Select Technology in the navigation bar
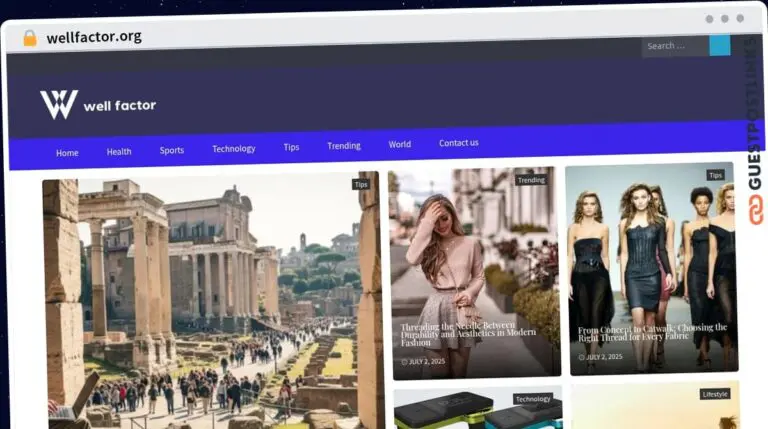Viewport: 768px width, 429px height. (233, 149)
